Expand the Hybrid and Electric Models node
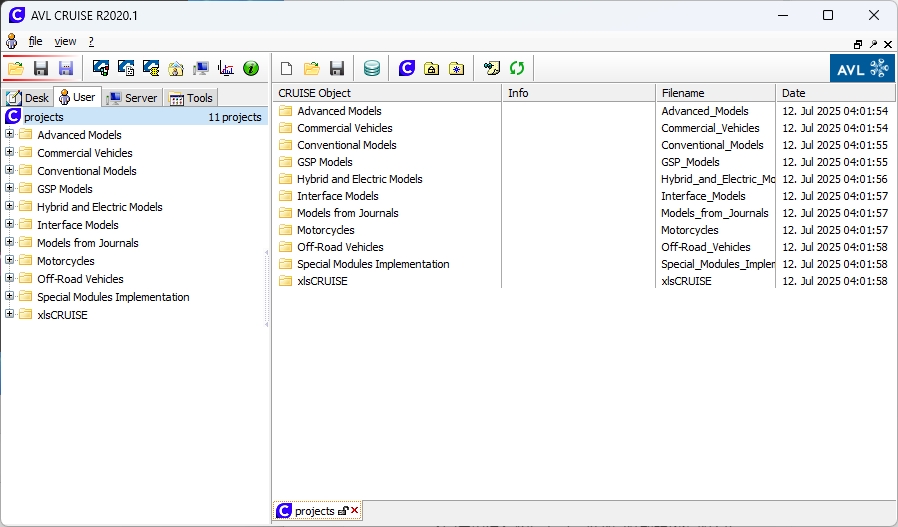This screenshot has width=898, height=527. coord(10,207)
